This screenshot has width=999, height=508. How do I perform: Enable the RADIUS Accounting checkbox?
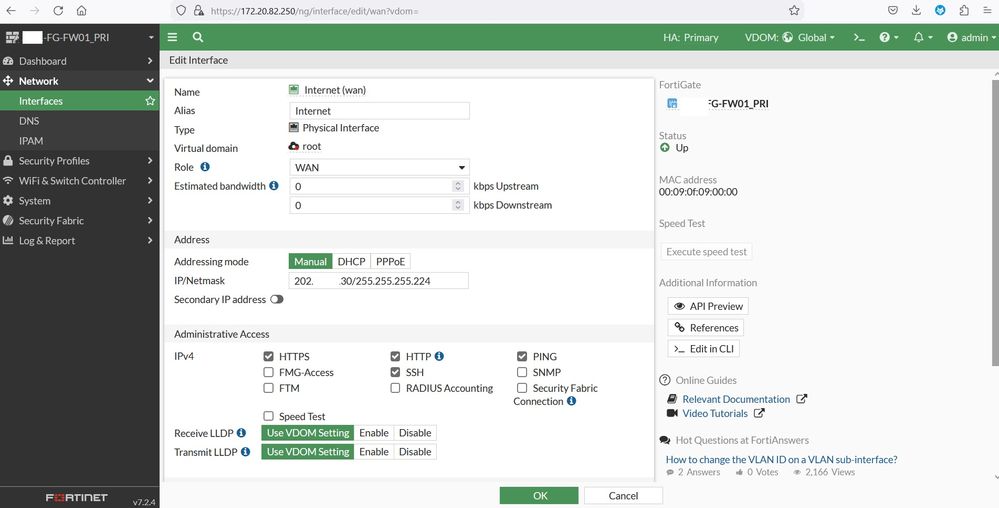pyautogui.click(x=396, y=388)
